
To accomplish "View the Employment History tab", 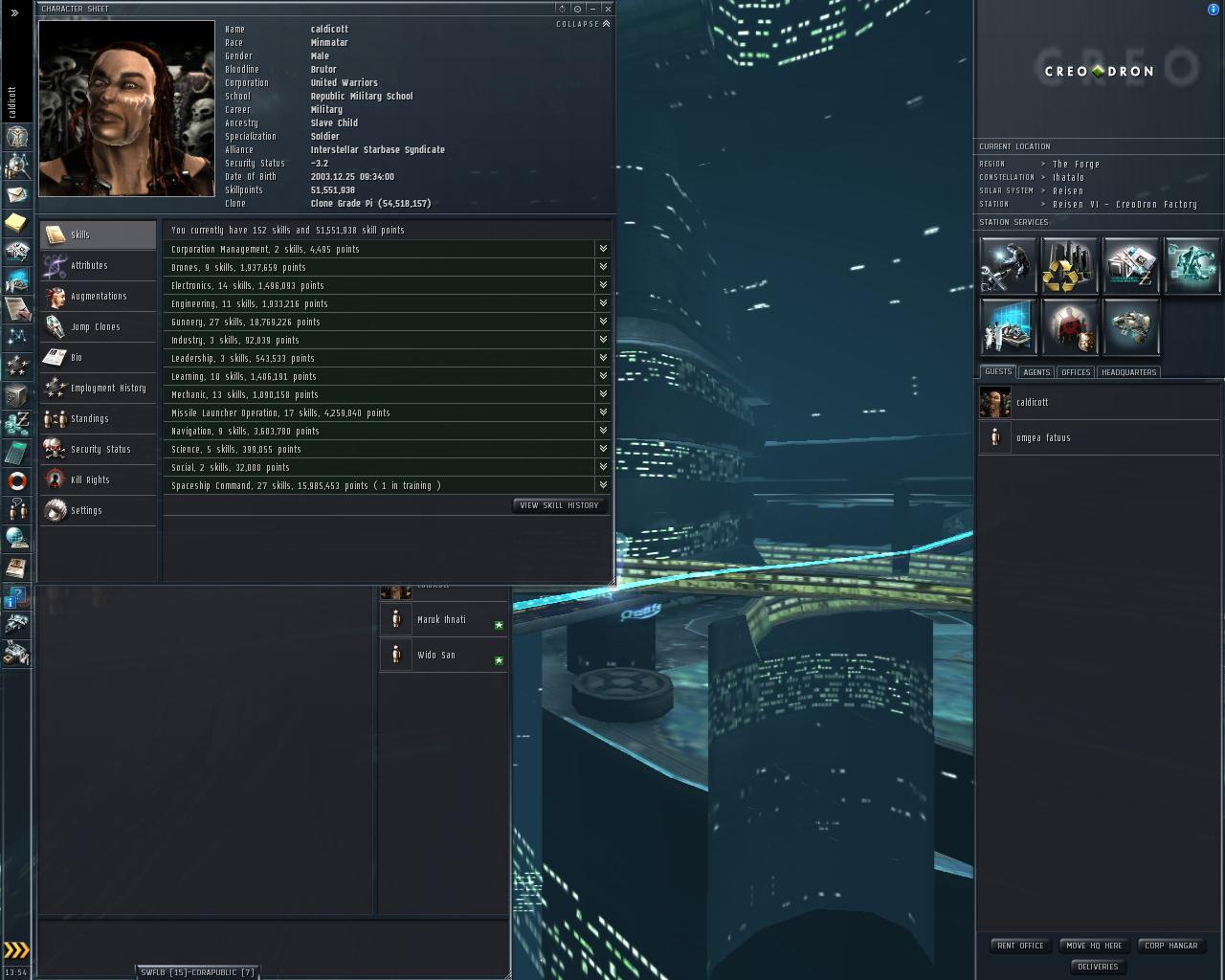I will point(98,388).
